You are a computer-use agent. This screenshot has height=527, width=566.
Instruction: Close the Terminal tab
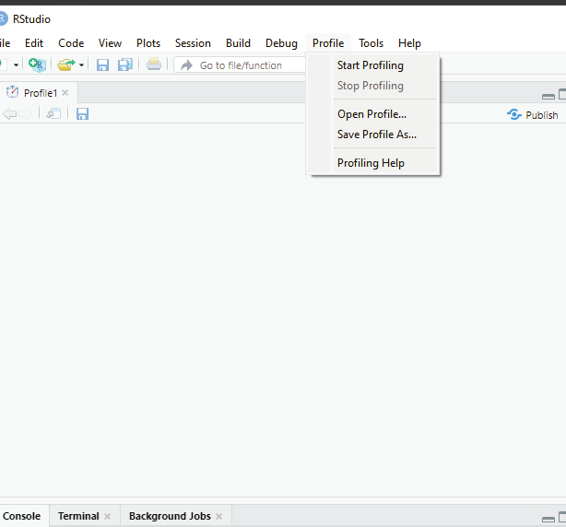[107, 517]
